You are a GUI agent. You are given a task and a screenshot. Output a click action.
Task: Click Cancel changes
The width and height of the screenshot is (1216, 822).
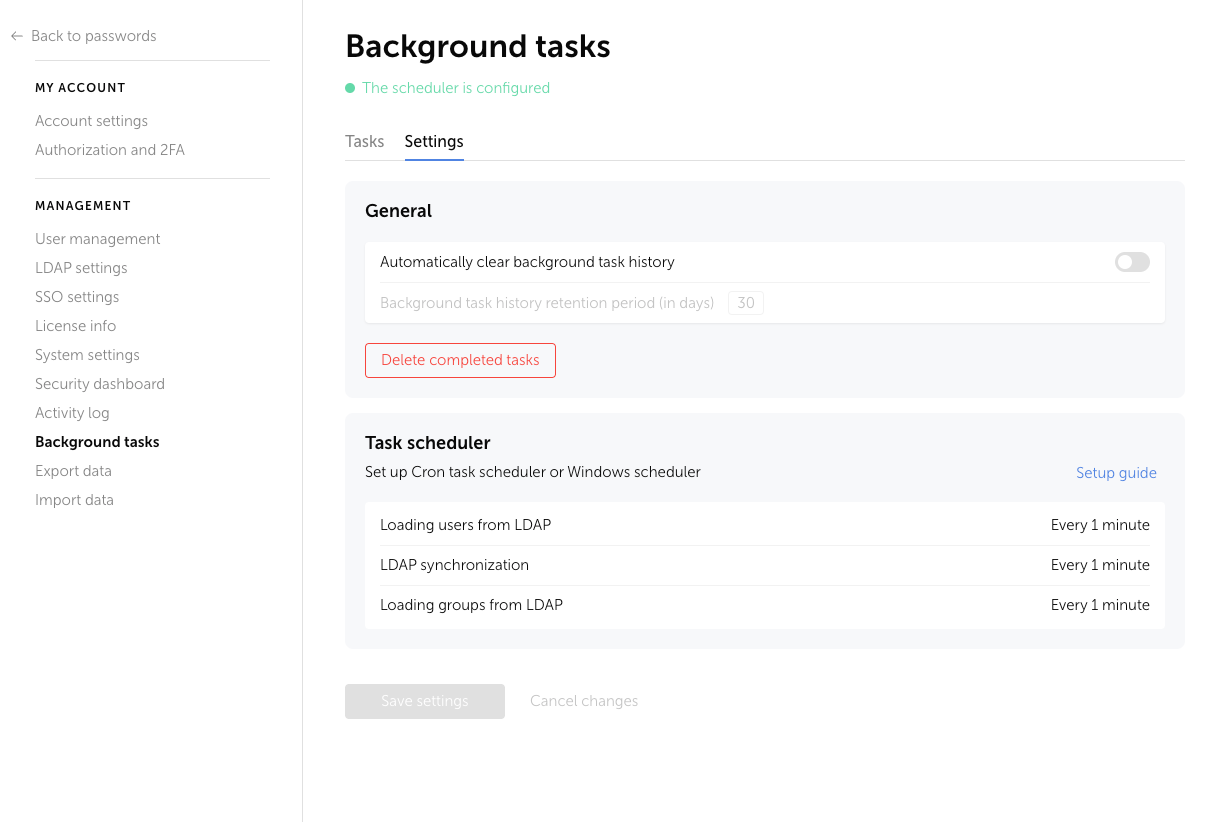(x=584, y=700)
